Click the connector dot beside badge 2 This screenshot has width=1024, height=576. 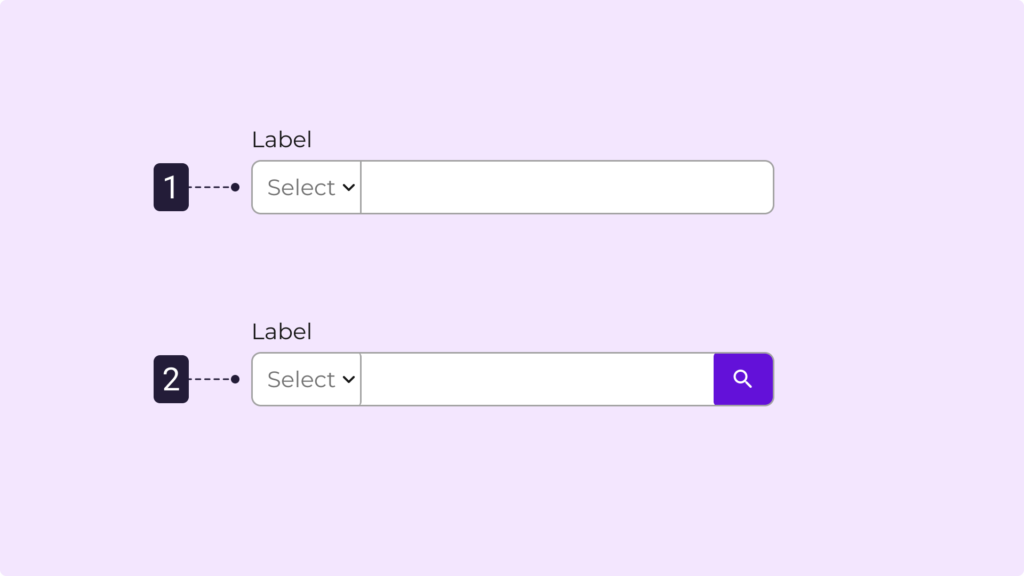(235, 379)
